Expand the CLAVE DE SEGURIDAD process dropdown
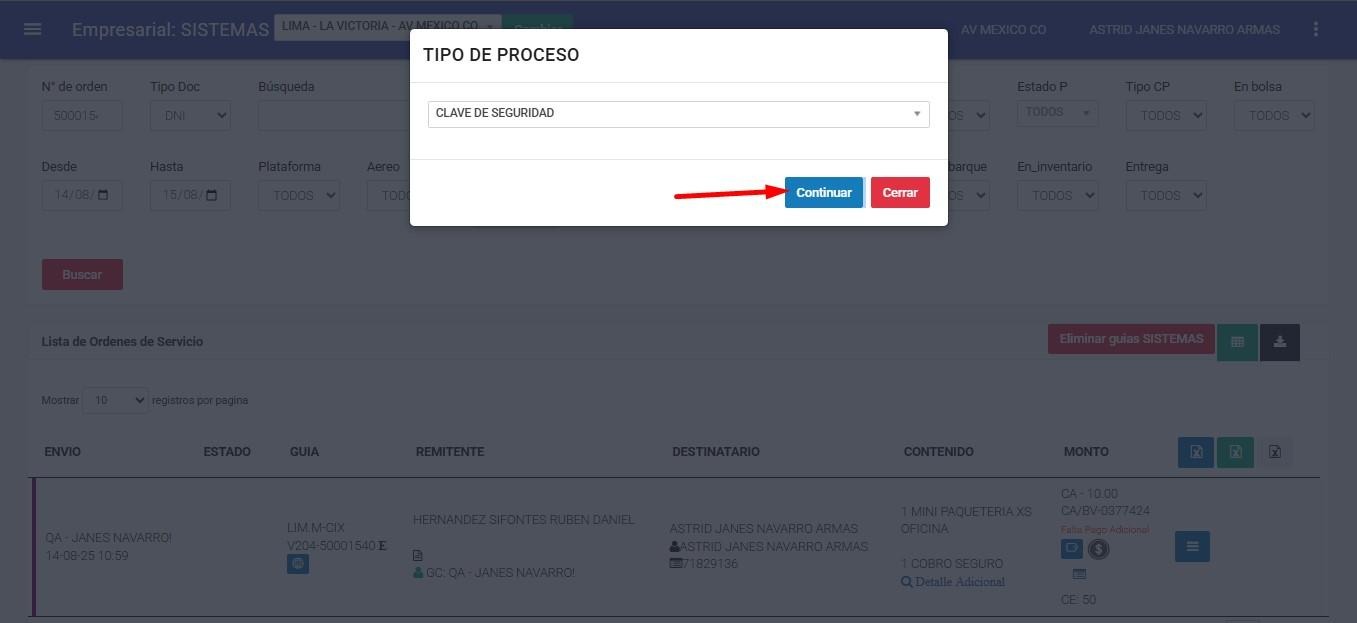The width and height of the screenshot is (1357, 623). coord(679,114)
